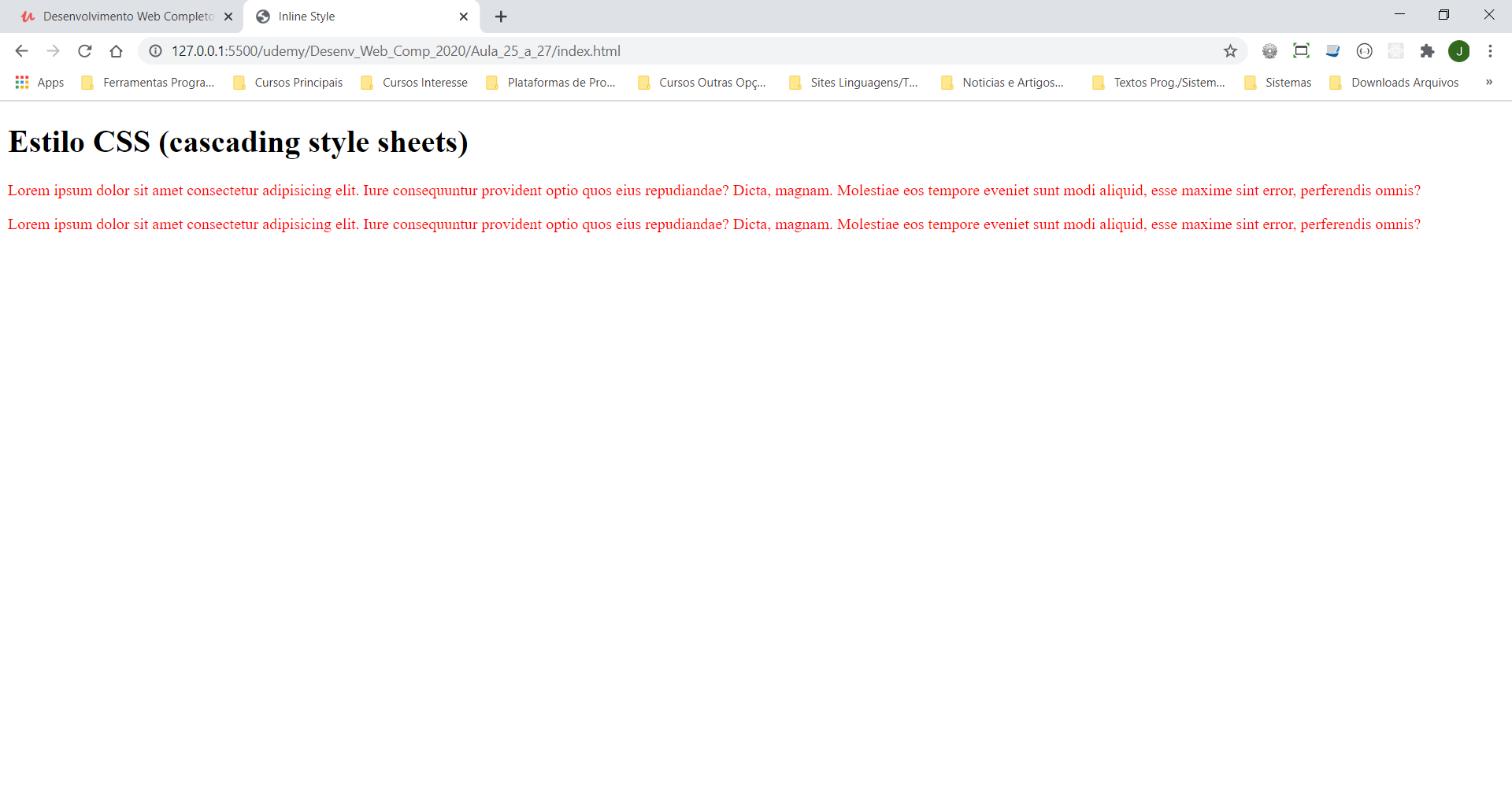Open the home page button
Image resolution: width=1512 pixels, height=811 pixels.
tap(116, 51)
